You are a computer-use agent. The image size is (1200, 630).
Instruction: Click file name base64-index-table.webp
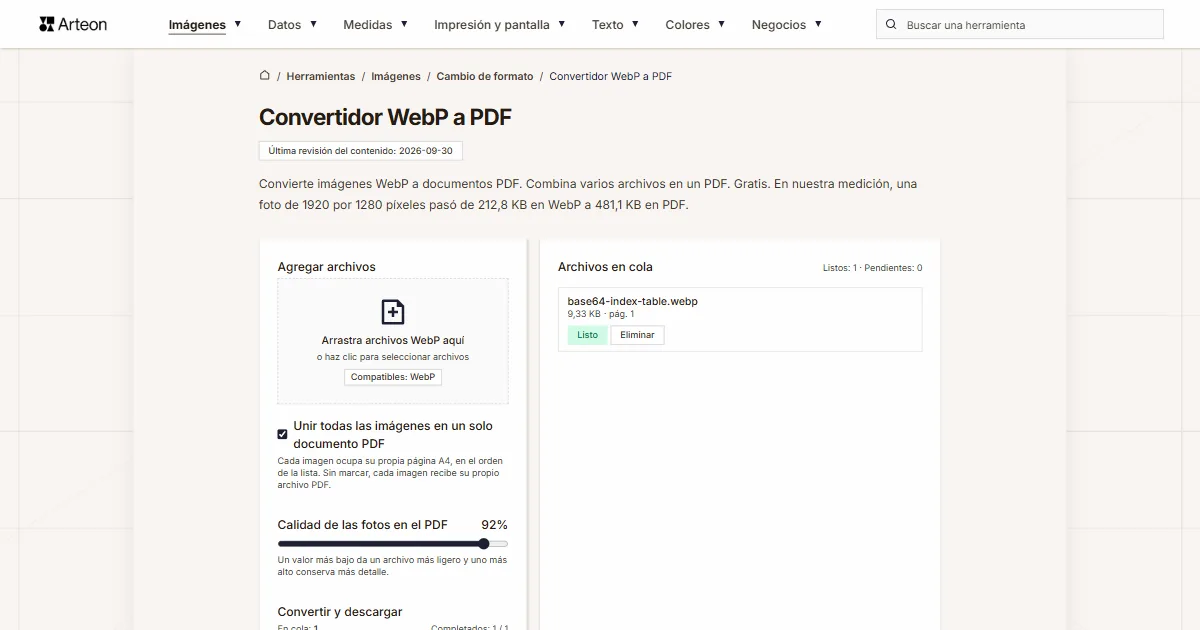[632, 301]
